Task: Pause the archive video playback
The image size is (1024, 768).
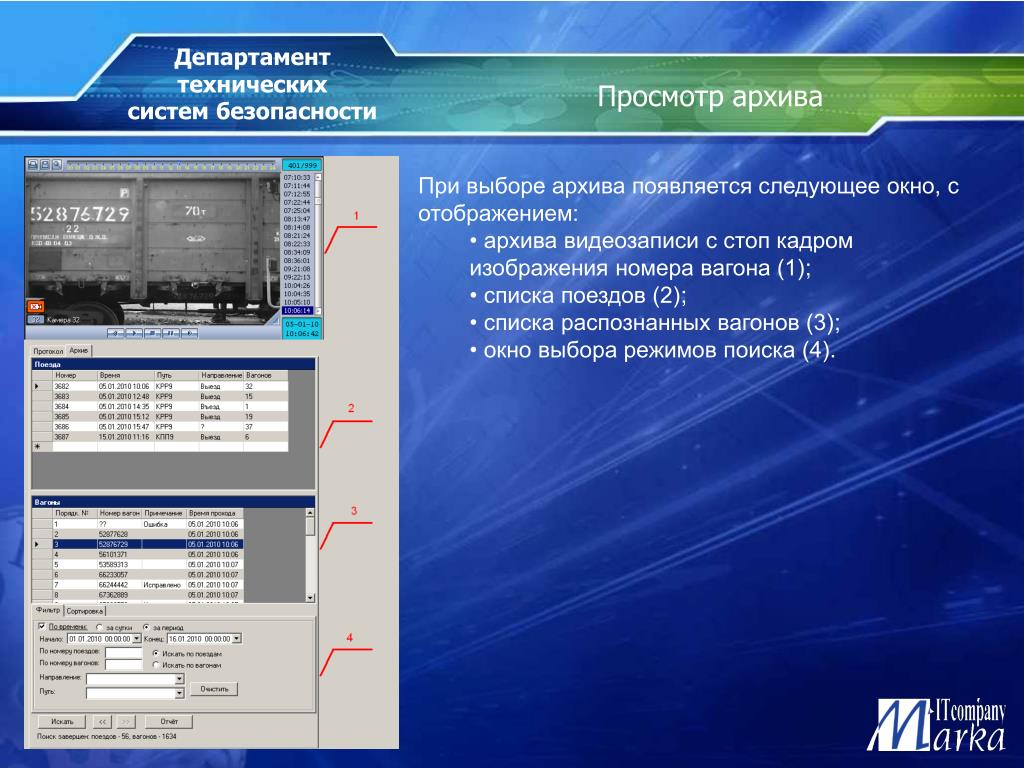Action: tap(171, 333)
